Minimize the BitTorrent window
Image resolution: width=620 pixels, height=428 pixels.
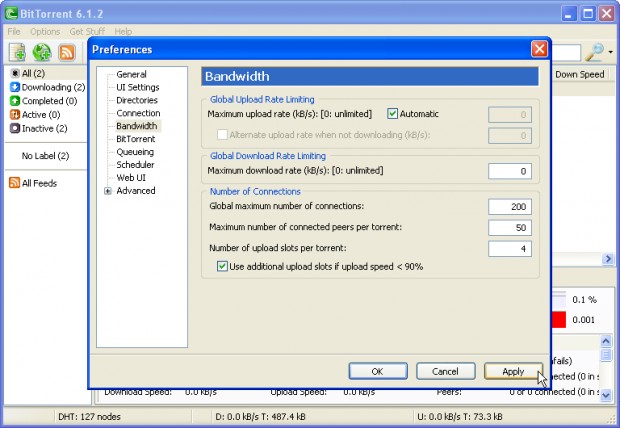(x=569, y=14)
